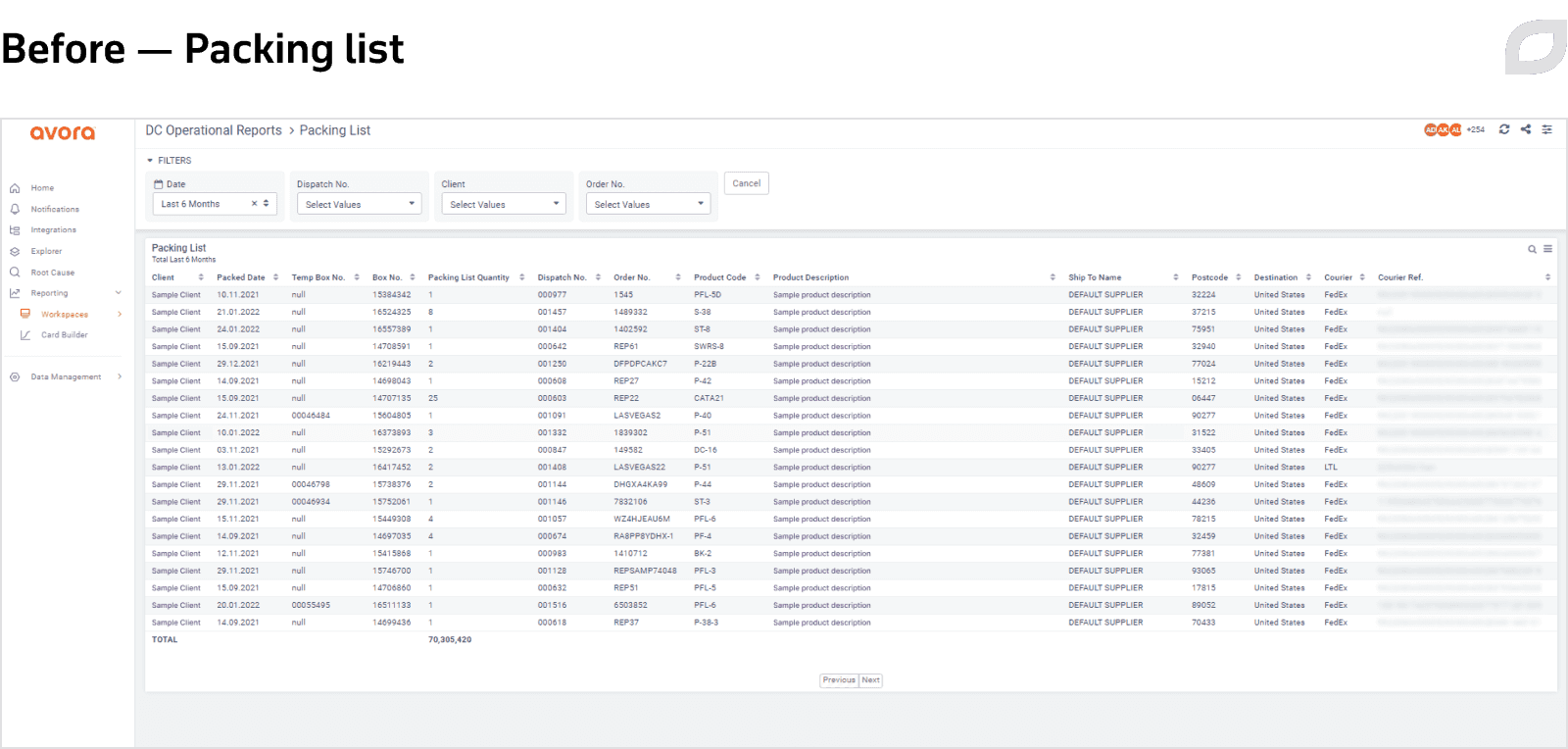Open Home from sidebar icon
The width and height of the screenshot is (1568, 749).
[x=15, y=188]
